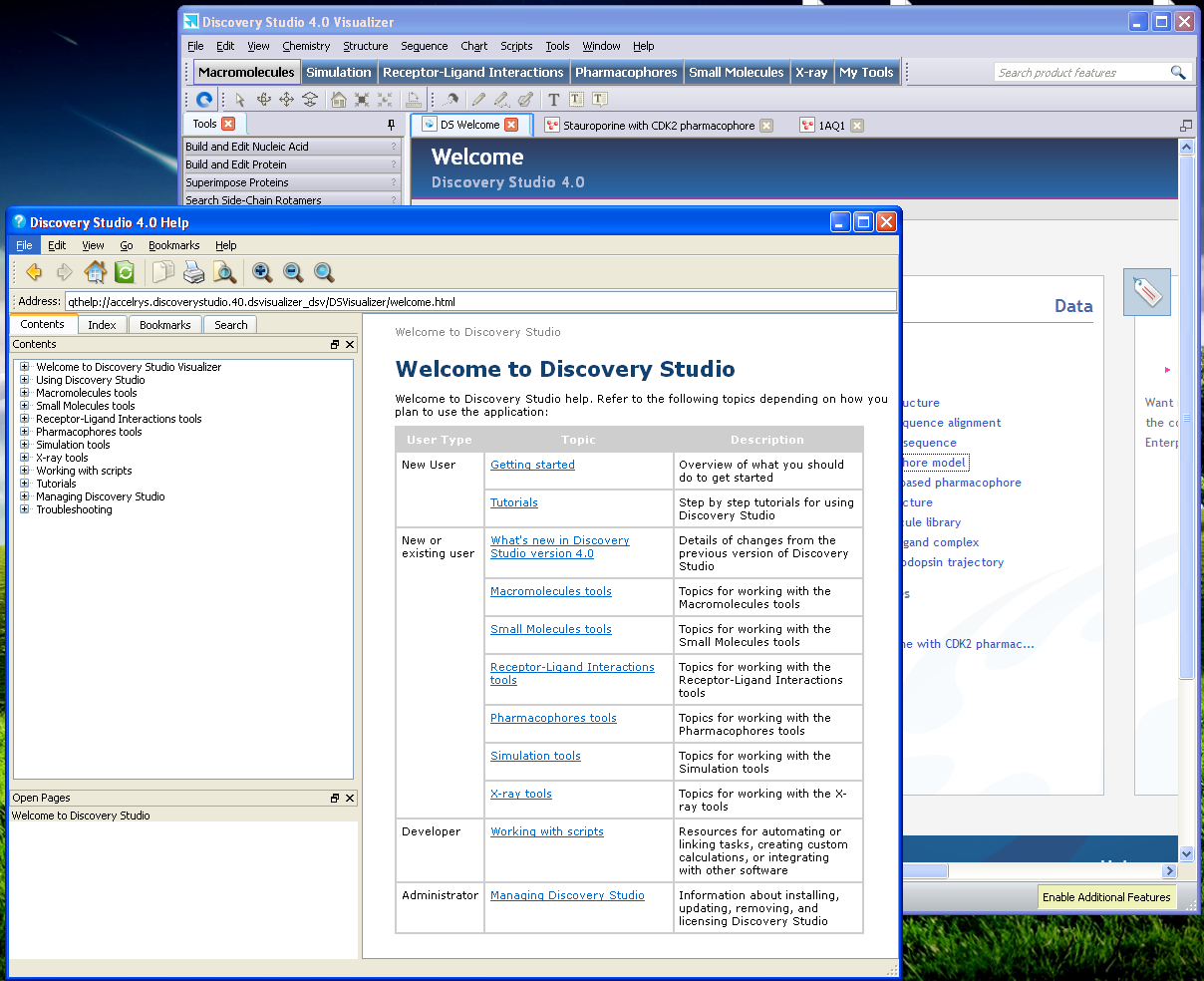Image resolution: width=1204 pixels, height=981 pixels.
Task: Open the Getting started link
Action: point(532,465)
